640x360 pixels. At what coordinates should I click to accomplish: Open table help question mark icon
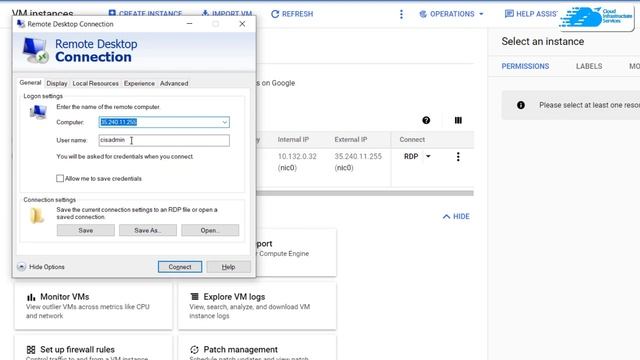[426, 120]
